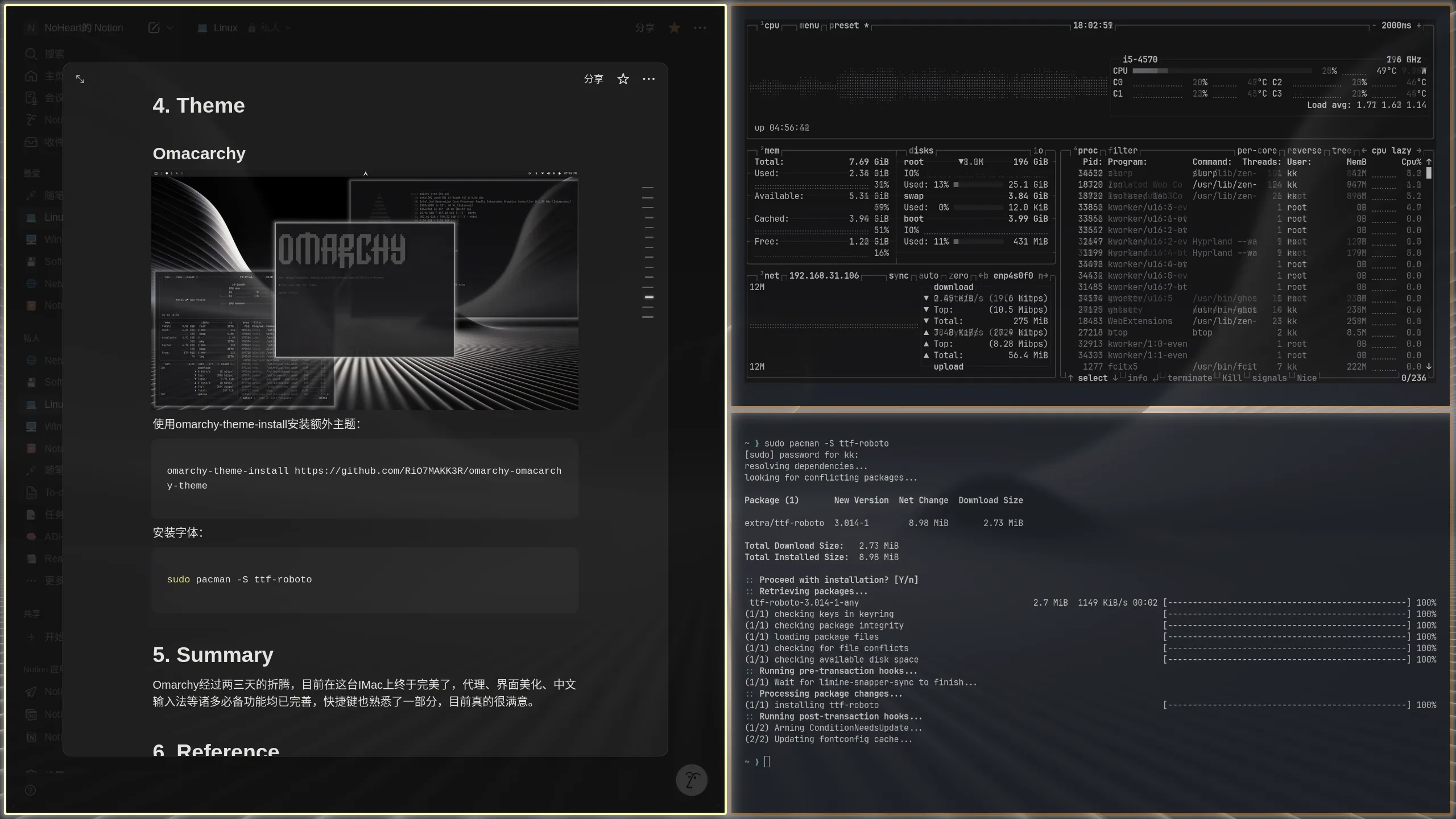Open the top bar three-dot menu in Notion
Screen dimensions: 1456x819
coord(700,27)
